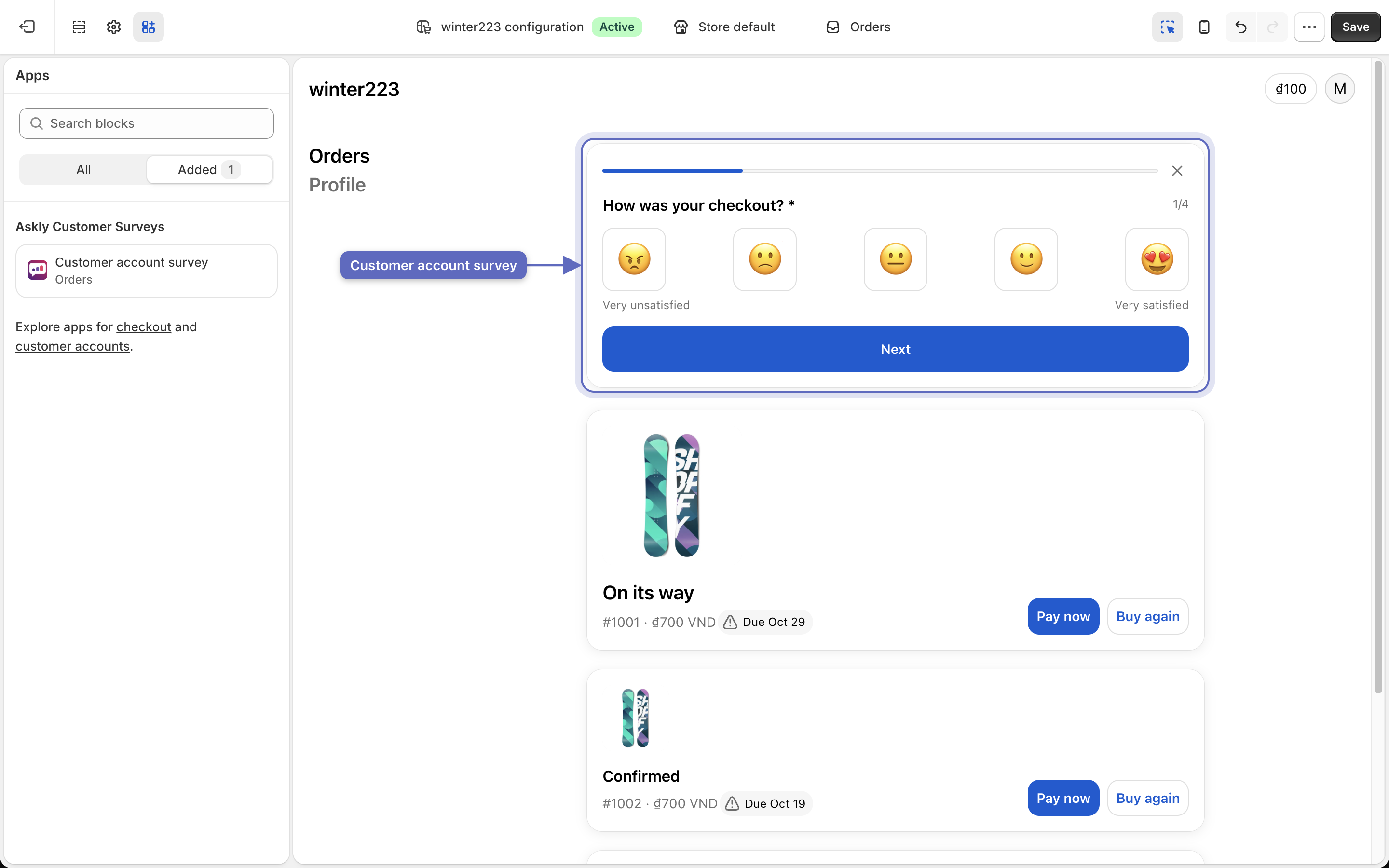Open the M account avatar menu

1340,88
